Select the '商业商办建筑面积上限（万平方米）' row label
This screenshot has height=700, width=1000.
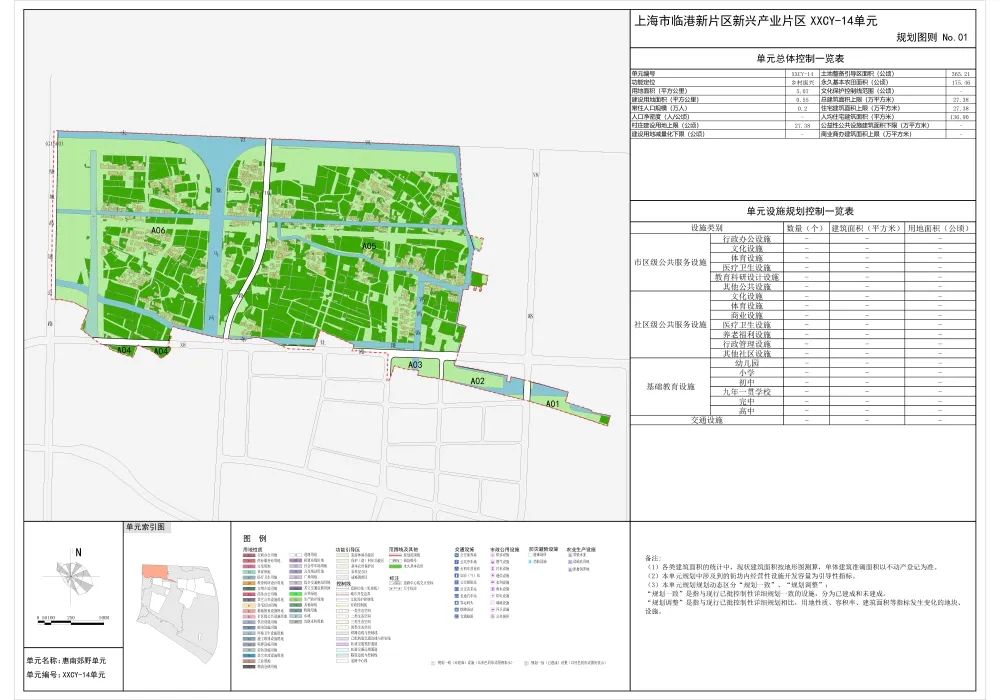click(867, 135)
